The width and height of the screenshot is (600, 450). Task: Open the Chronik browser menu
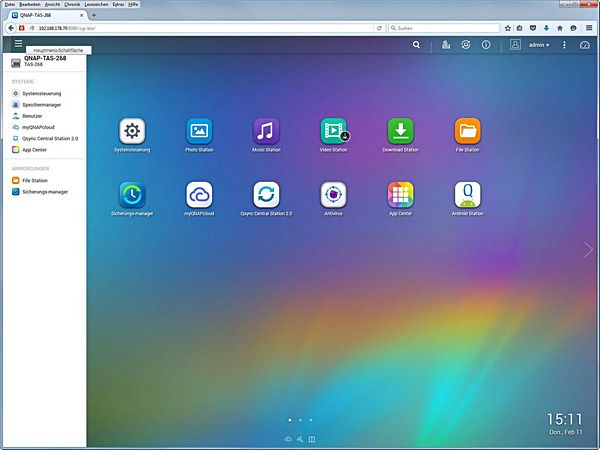(72, 4)
